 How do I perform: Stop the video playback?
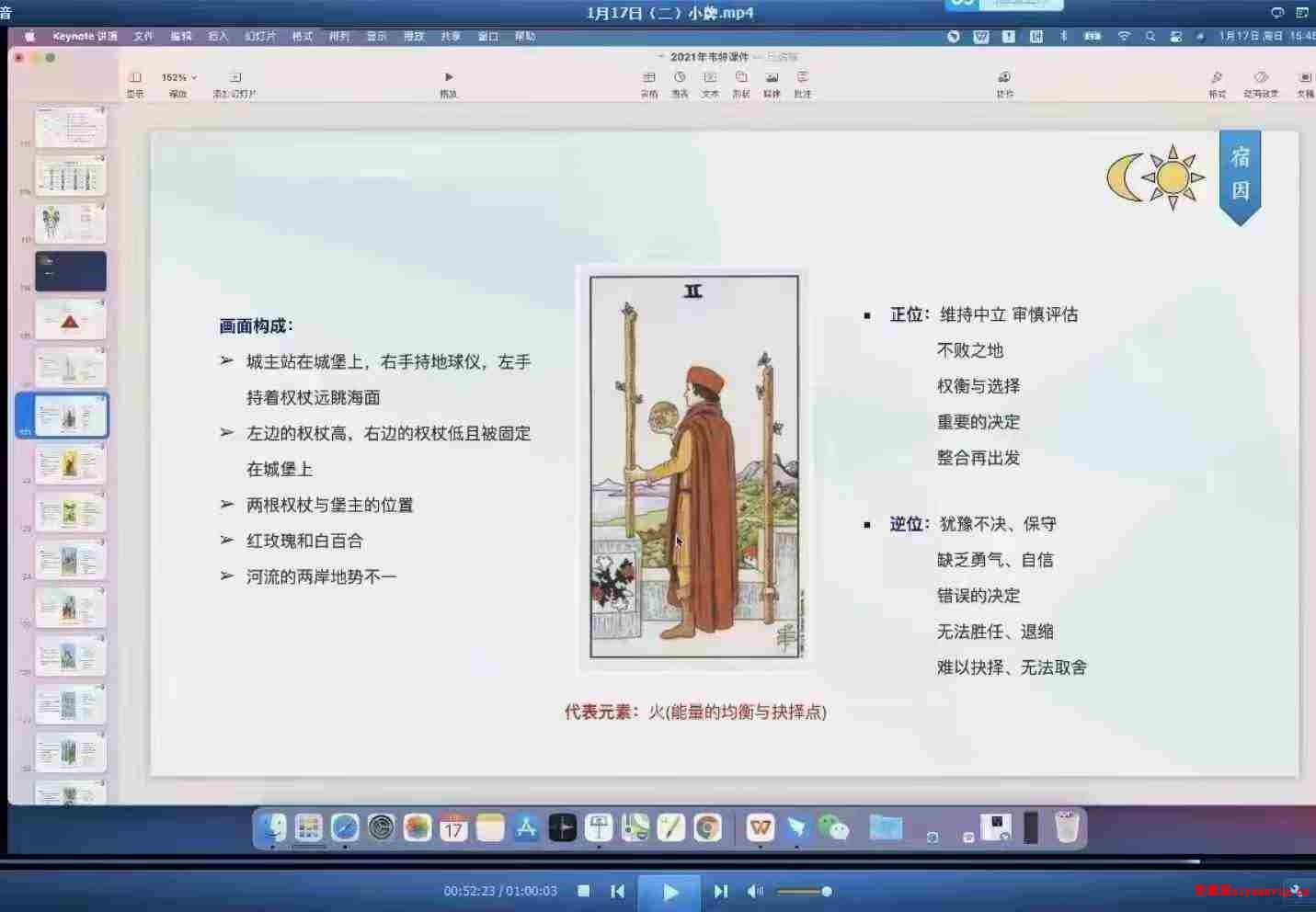click(583, 891)
